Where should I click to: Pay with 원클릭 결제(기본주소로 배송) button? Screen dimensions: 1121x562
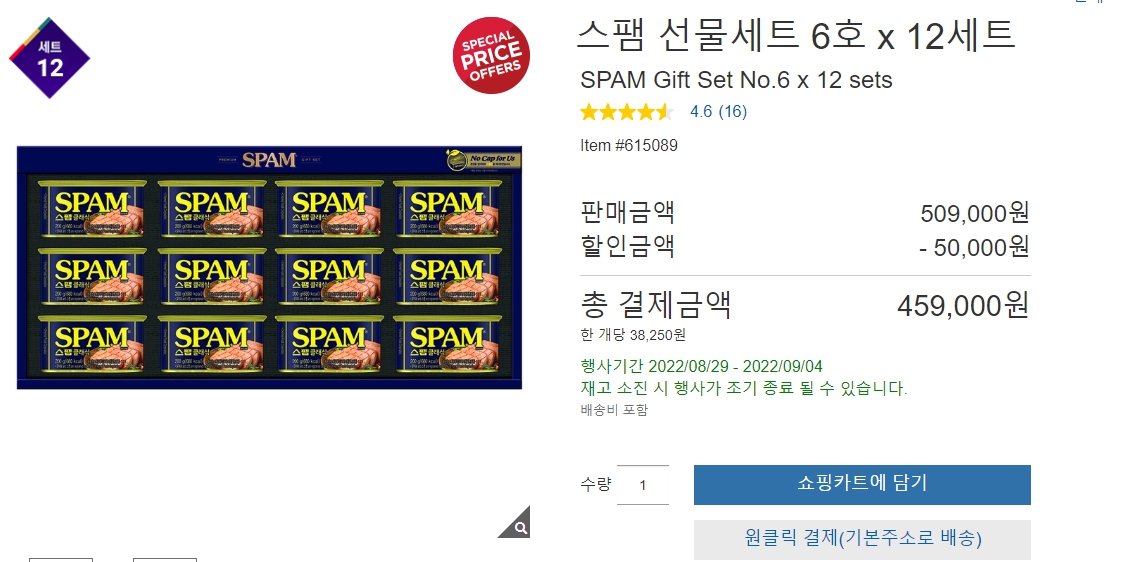pos(862,538)
